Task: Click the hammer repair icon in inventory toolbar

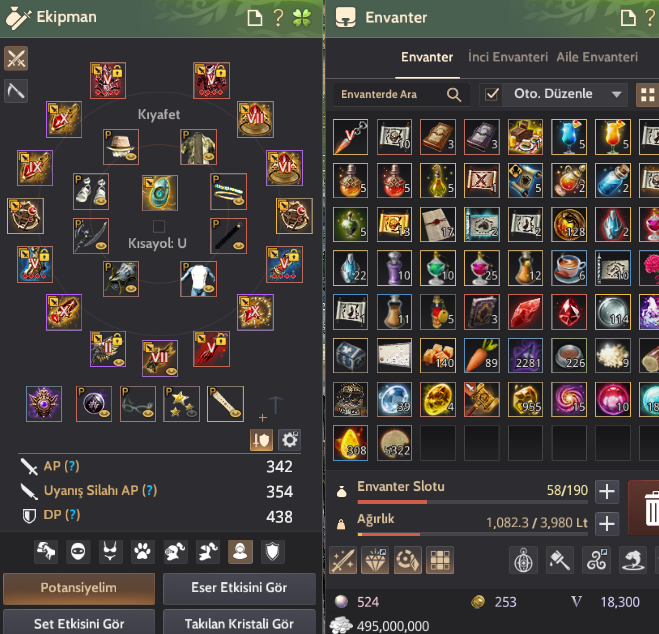Action: (560, 560)
